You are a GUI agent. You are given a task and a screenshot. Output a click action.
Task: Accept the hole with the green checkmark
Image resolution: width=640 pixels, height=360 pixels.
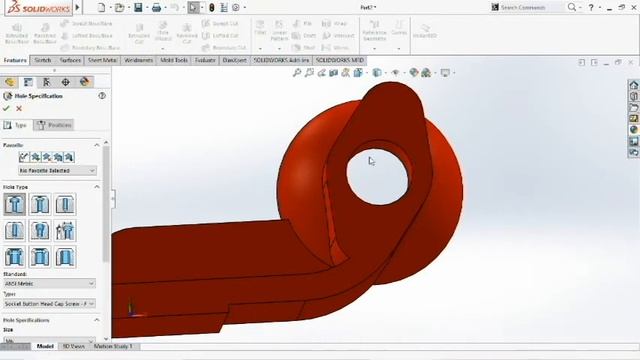pyautogui.click(x=6, y=109)
